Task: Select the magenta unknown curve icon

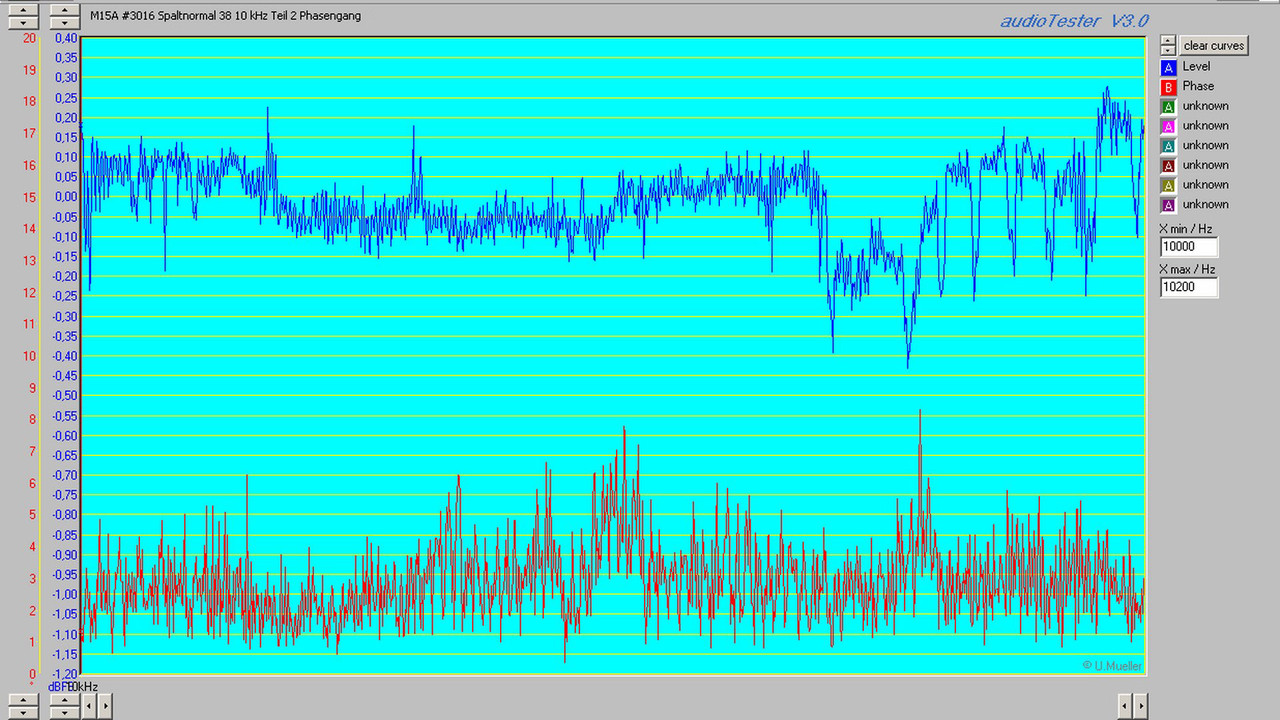Action: coord(1167,125)
